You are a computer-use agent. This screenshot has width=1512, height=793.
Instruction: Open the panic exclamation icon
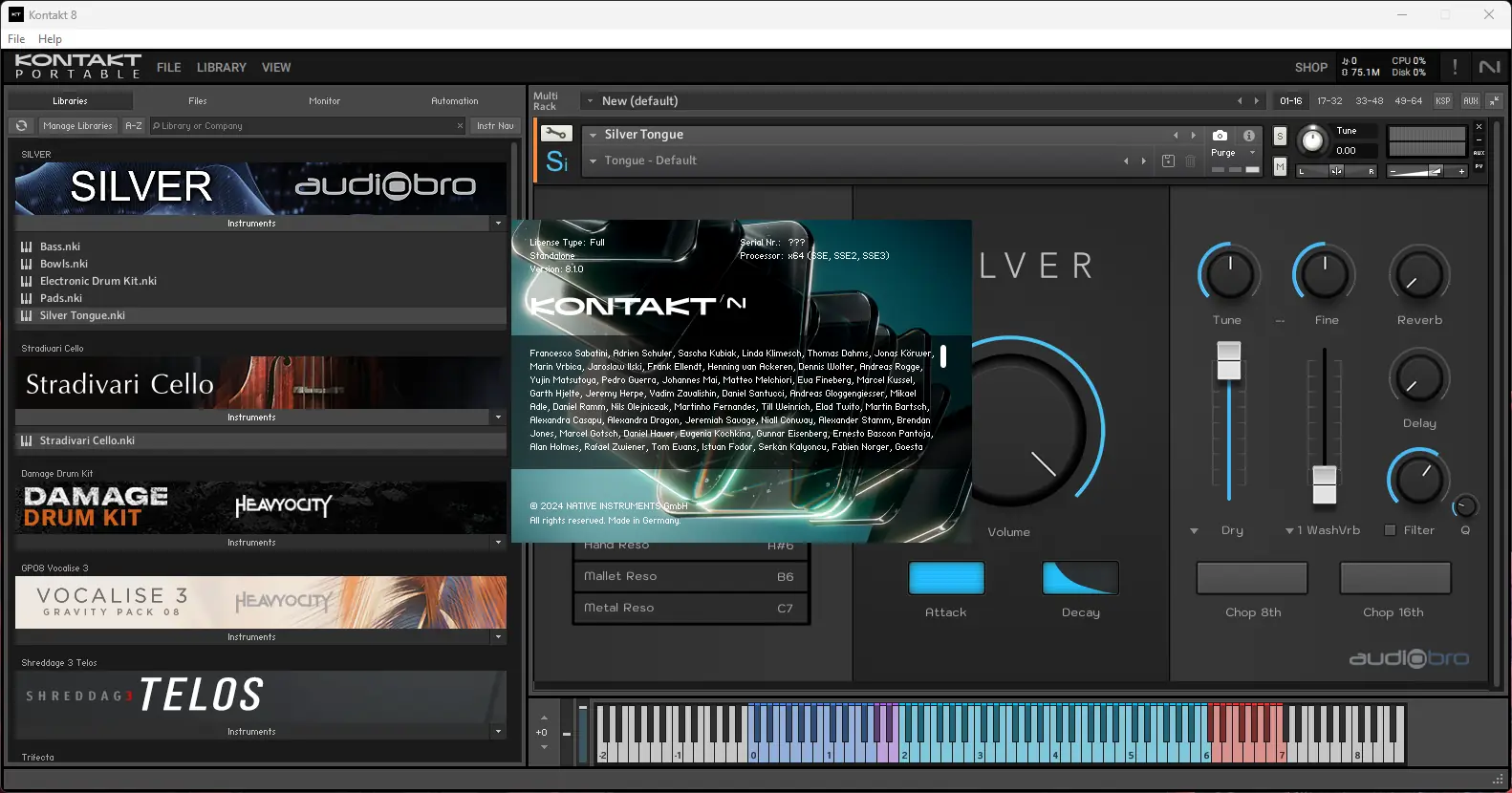coord(1455,67)
